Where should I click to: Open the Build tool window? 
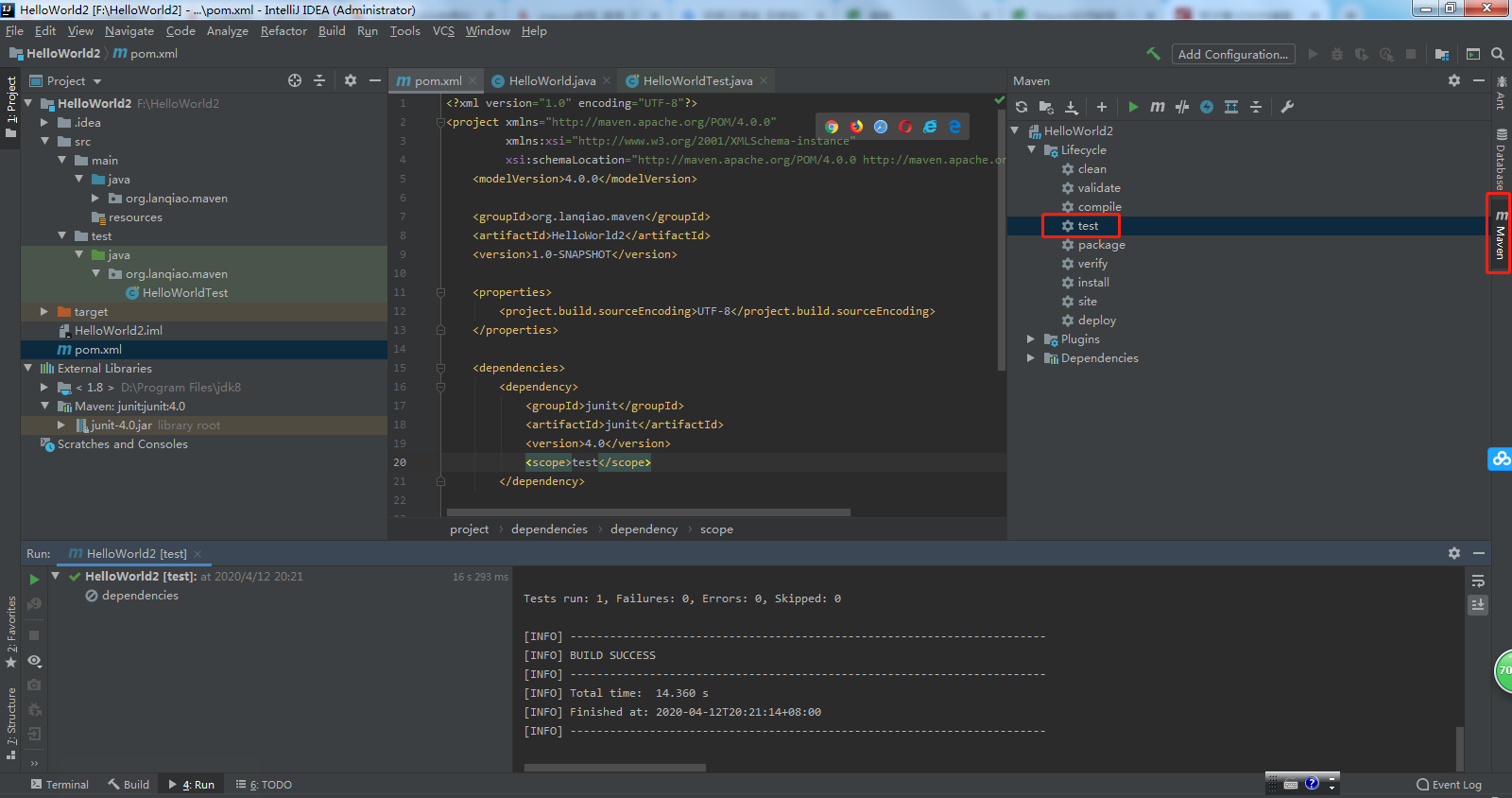pyautogui.click(x=129, y=785)
